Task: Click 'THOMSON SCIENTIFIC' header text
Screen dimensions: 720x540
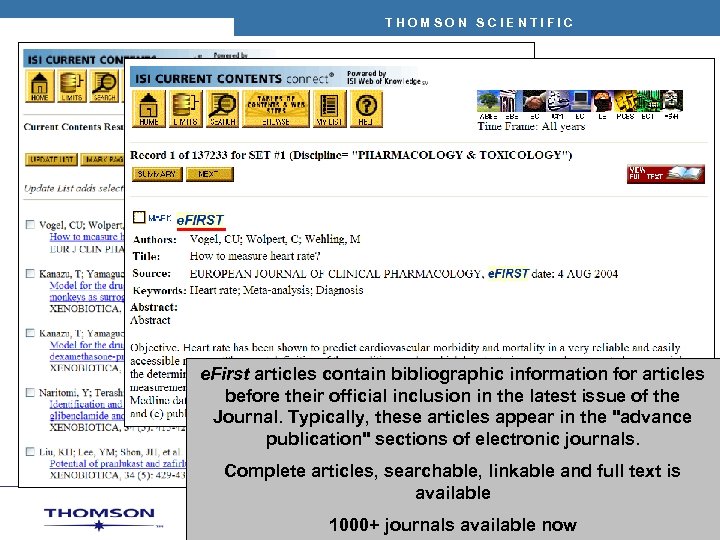Action: coord(479,22)
